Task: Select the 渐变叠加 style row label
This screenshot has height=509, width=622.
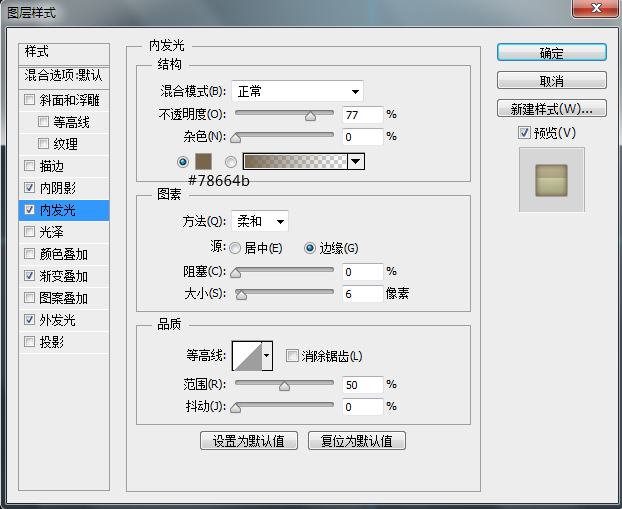Action: point(64,276)
